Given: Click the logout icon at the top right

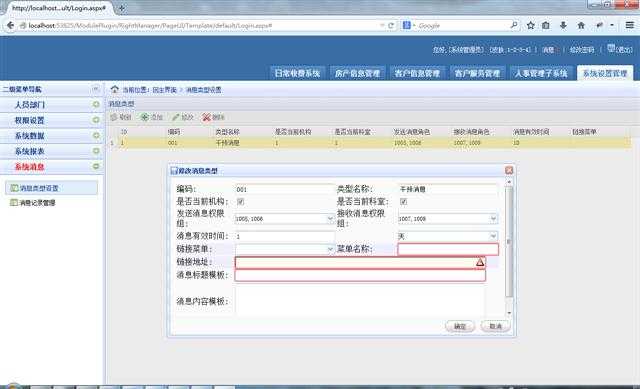Looking at the screenshot, I should tap(611, 48).
